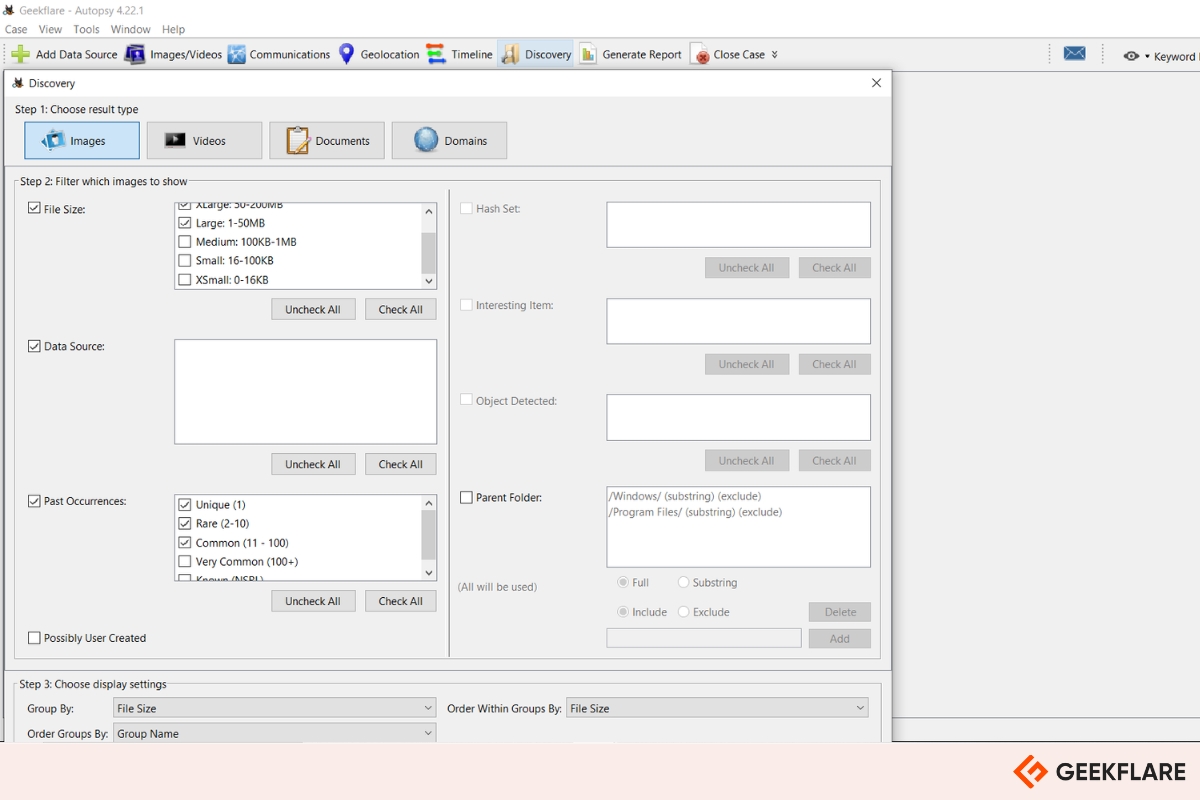Select the Images result type button
1200x800 pixels.
82,141
